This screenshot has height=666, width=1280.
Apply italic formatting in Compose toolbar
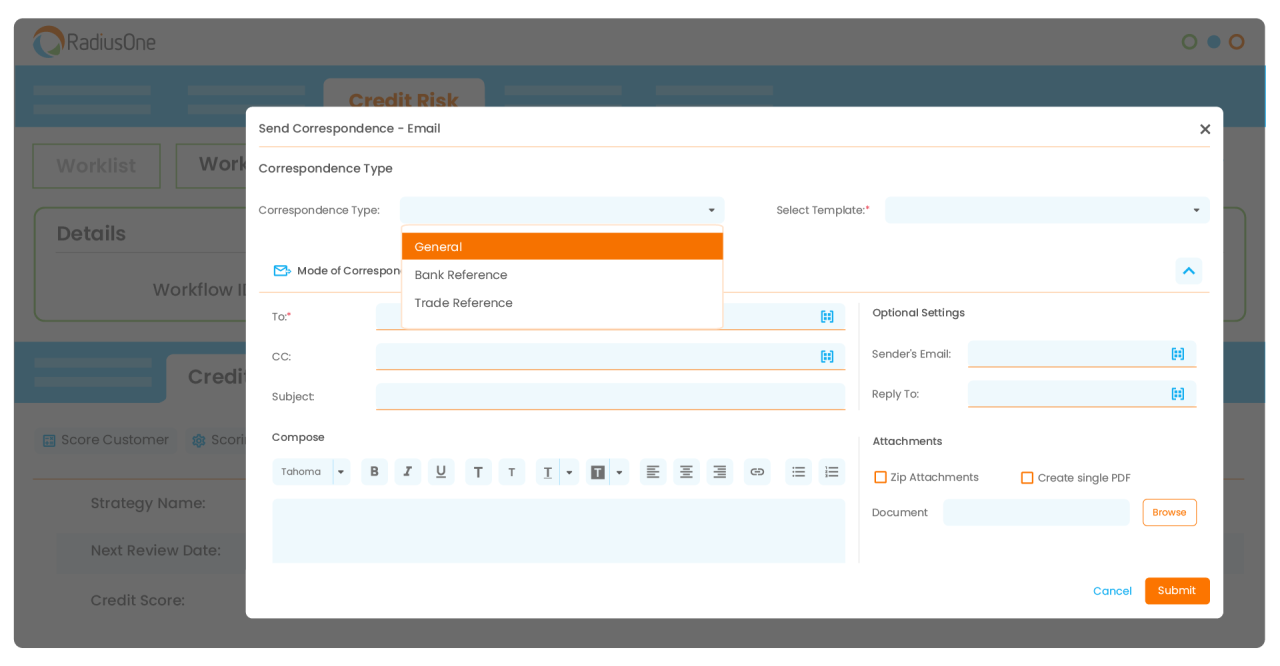click(x=408, y=471)
